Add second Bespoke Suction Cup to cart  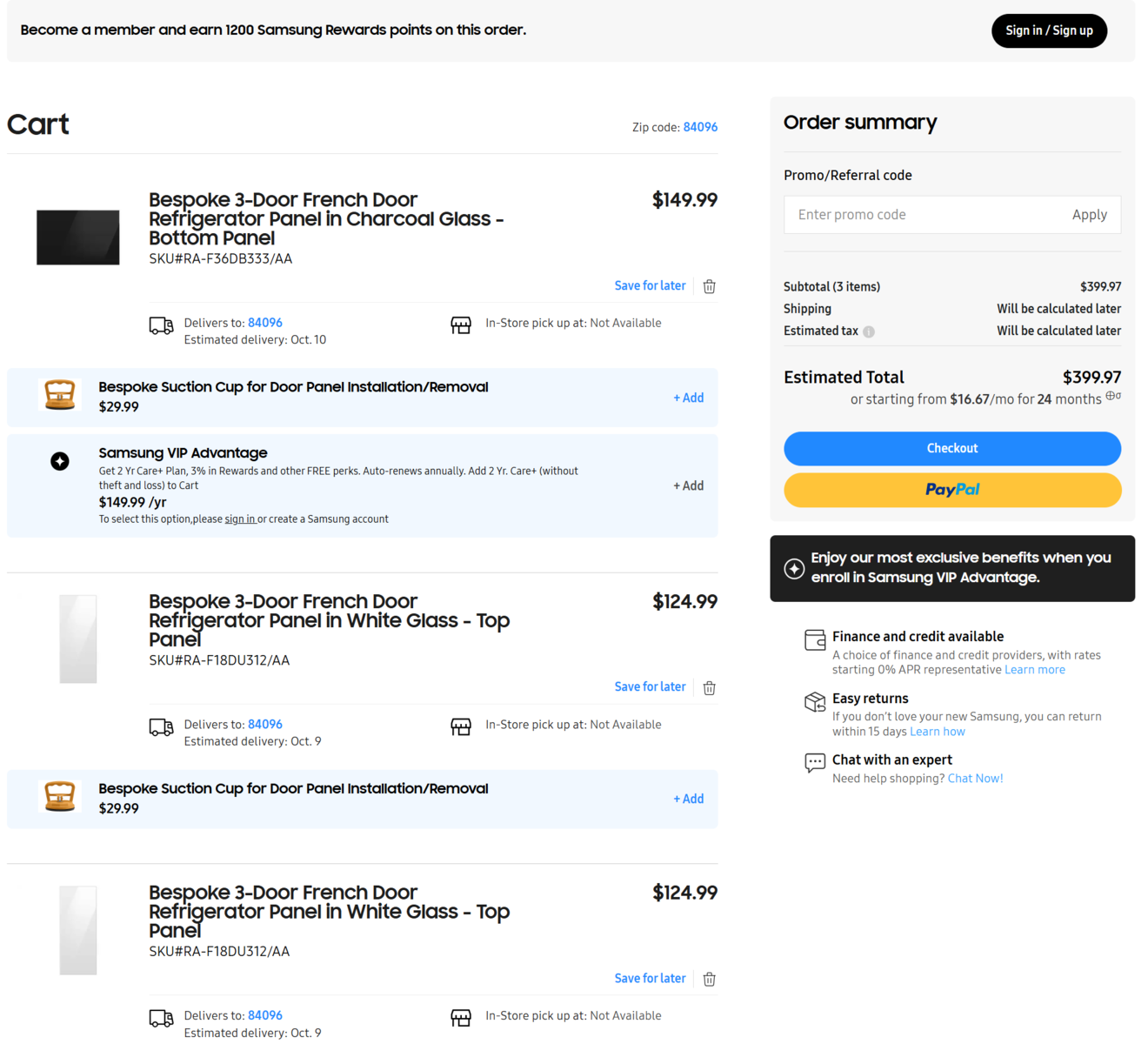point(688,799)
